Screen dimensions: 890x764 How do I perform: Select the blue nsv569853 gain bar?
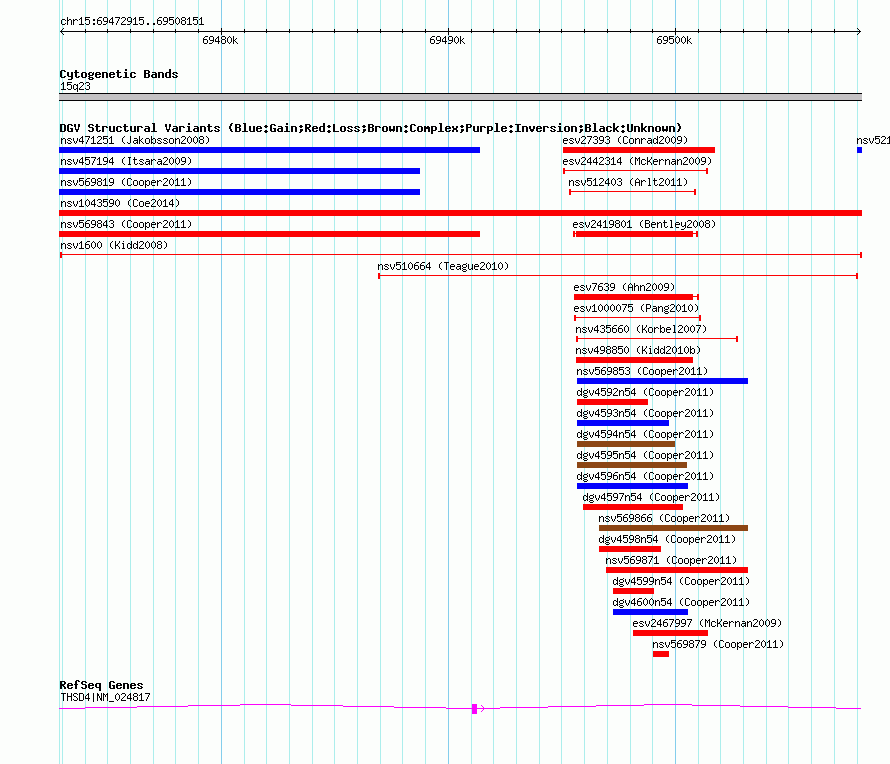click(662, 381)
